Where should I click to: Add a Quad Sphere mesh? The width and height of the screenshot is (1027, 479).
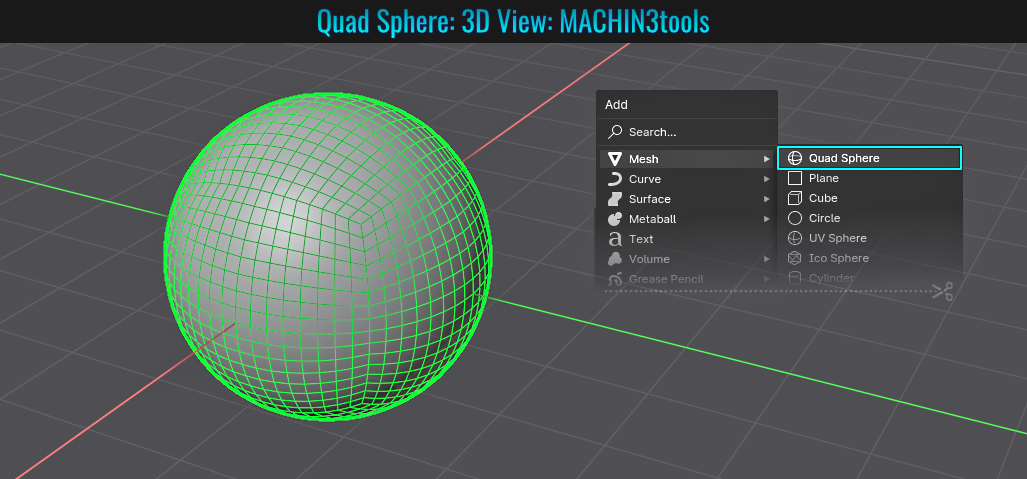[x=869, y=158]
